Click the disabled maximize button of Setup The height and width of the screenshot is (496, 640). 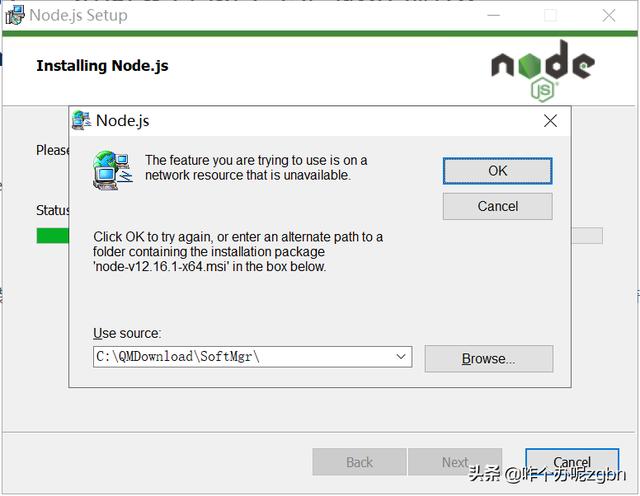click(551, 16)
